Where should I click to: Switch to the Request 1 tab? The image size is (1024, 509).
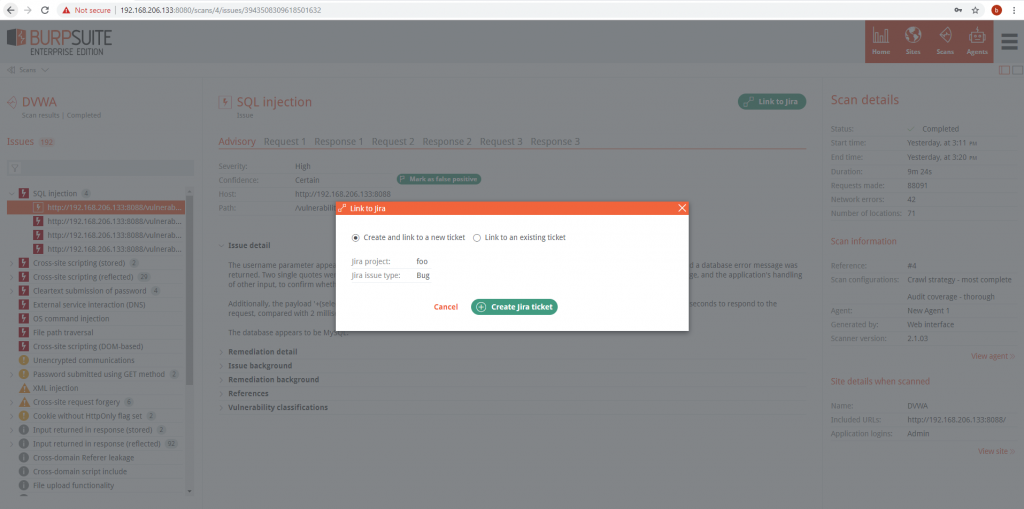285,142
